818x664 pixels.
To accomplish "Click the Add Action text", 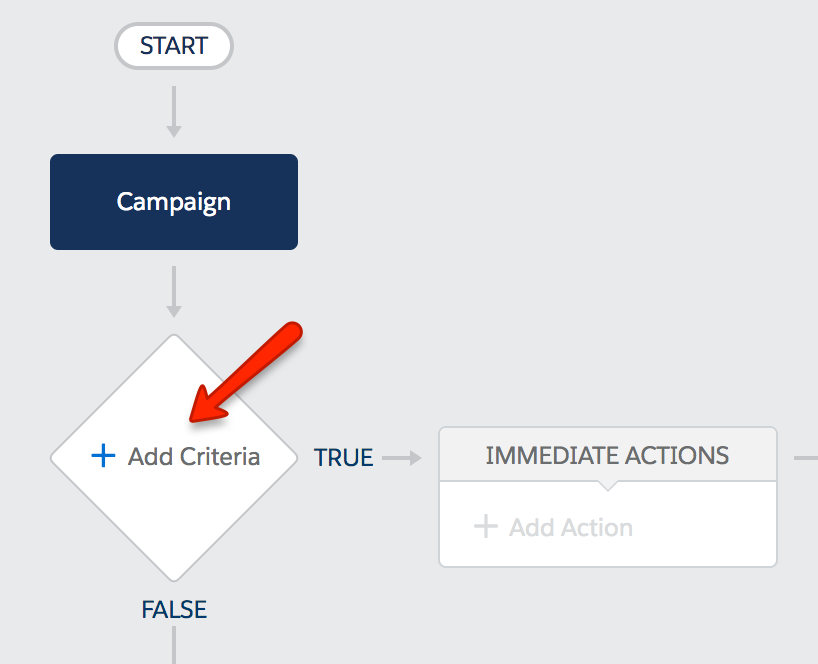I will pos(571,527).
